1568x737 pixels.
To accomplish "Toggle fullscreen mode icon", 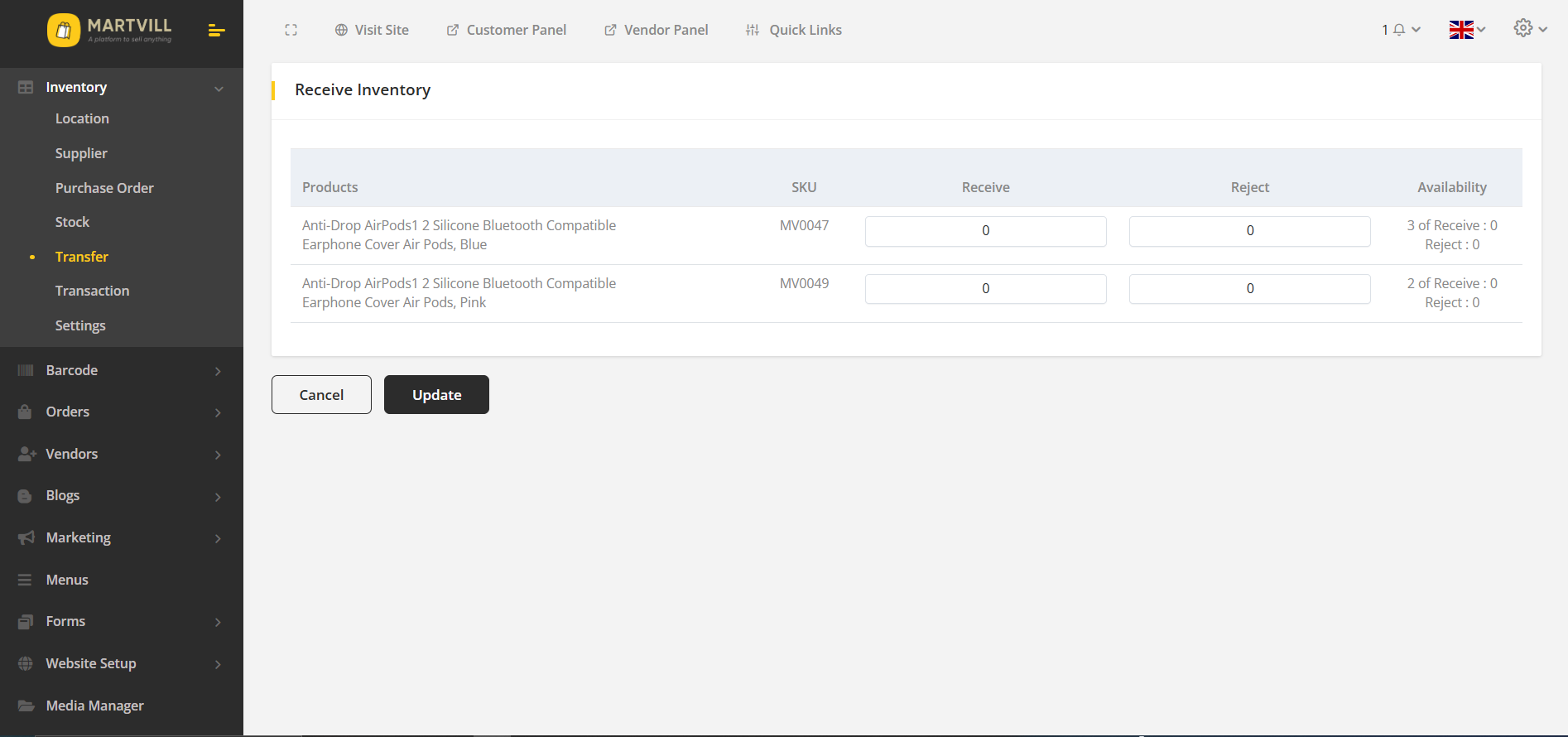I will click(291, 30).
